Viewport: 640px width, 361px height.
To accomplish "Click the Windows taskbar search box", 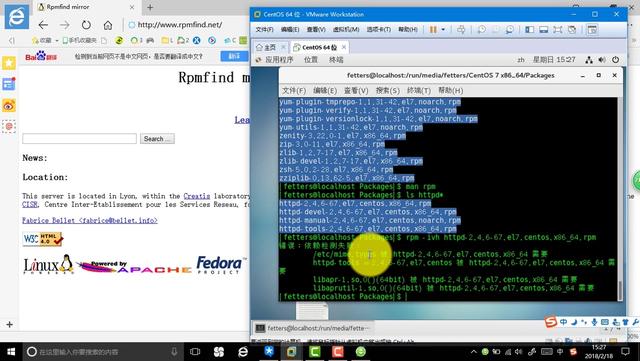I will (x=102, y=352).
